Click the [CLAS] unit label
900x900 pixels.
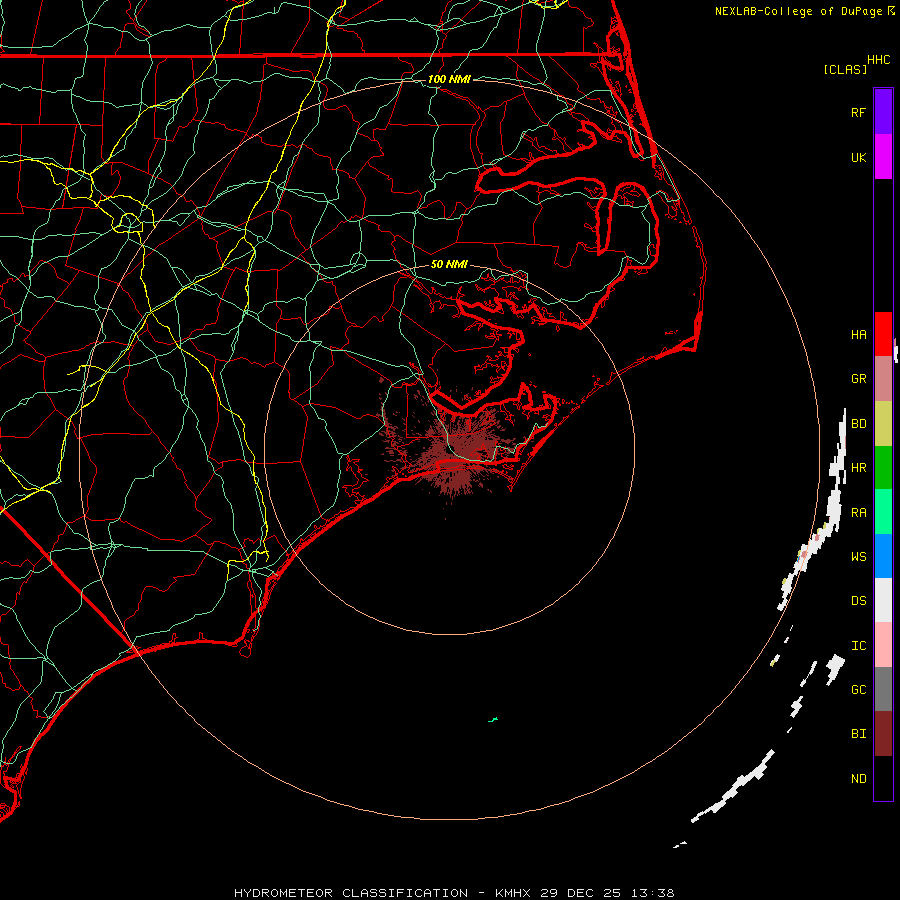tap(845, 69)
